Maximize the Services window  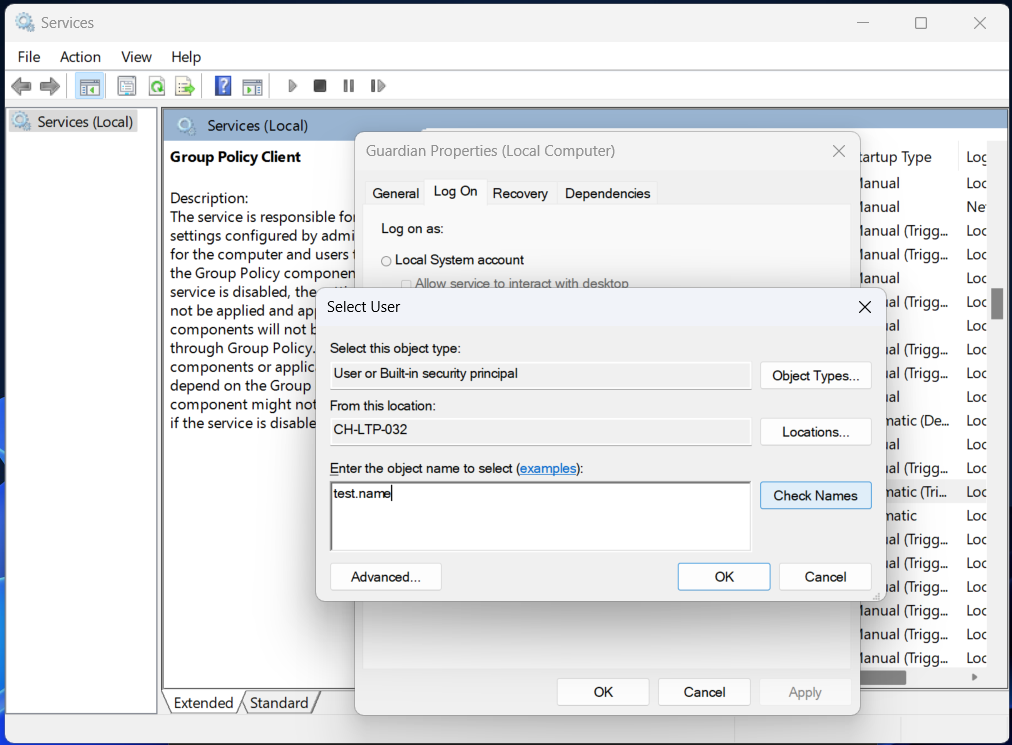click(921, 23)
